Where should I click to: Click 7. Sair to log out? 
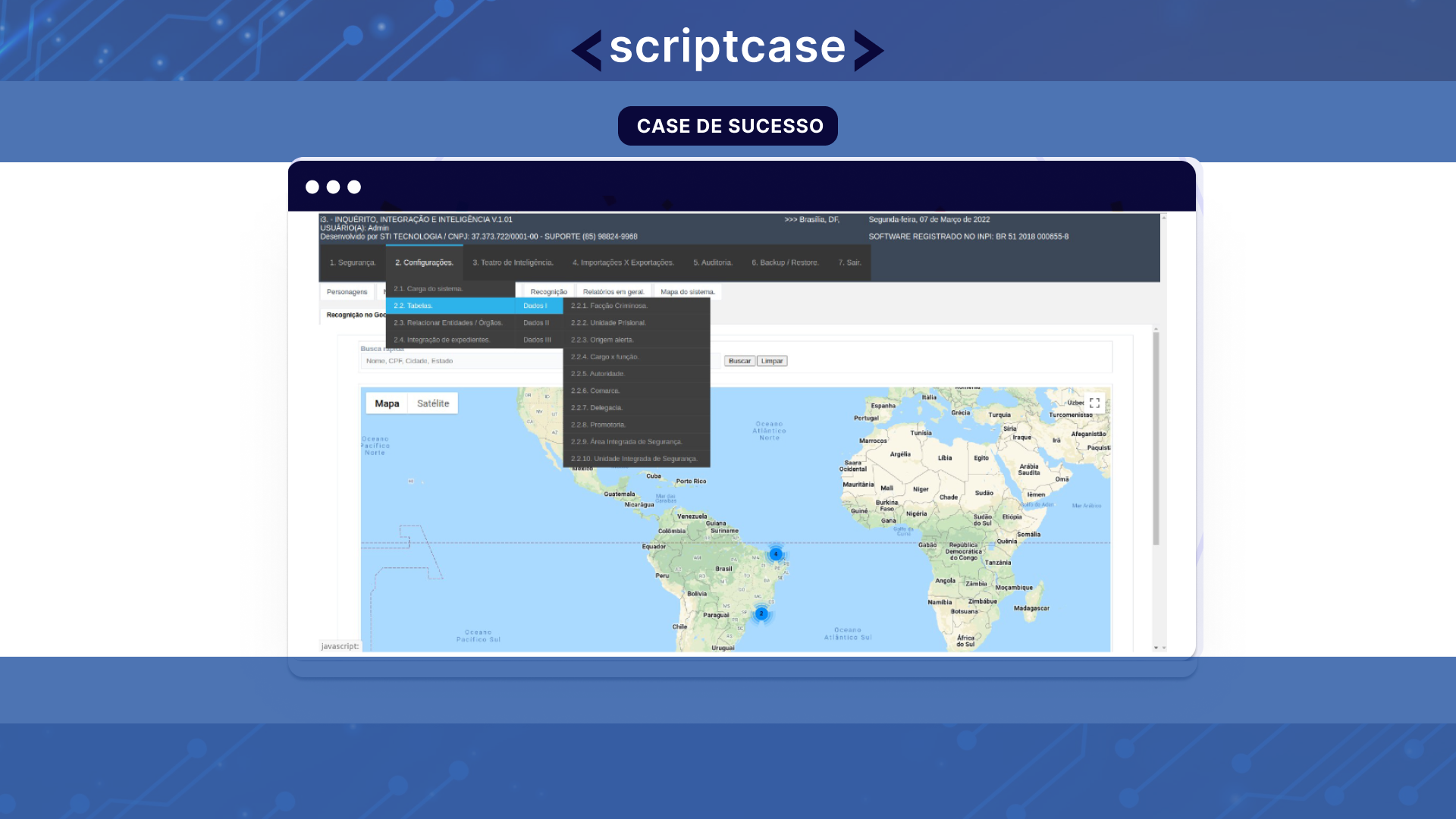(850, 263)
